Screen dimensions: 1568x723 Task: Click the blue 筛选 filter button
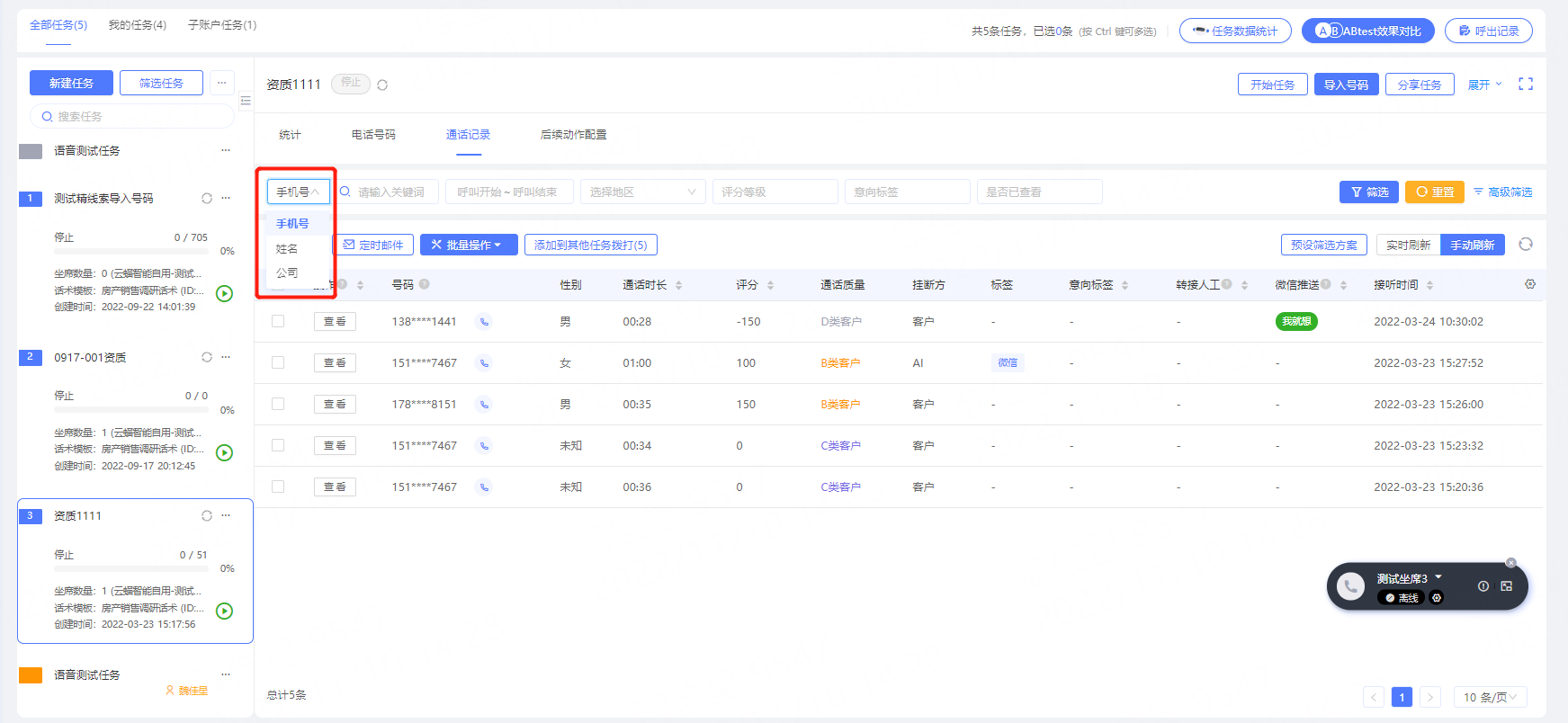tap(1369, 192)
